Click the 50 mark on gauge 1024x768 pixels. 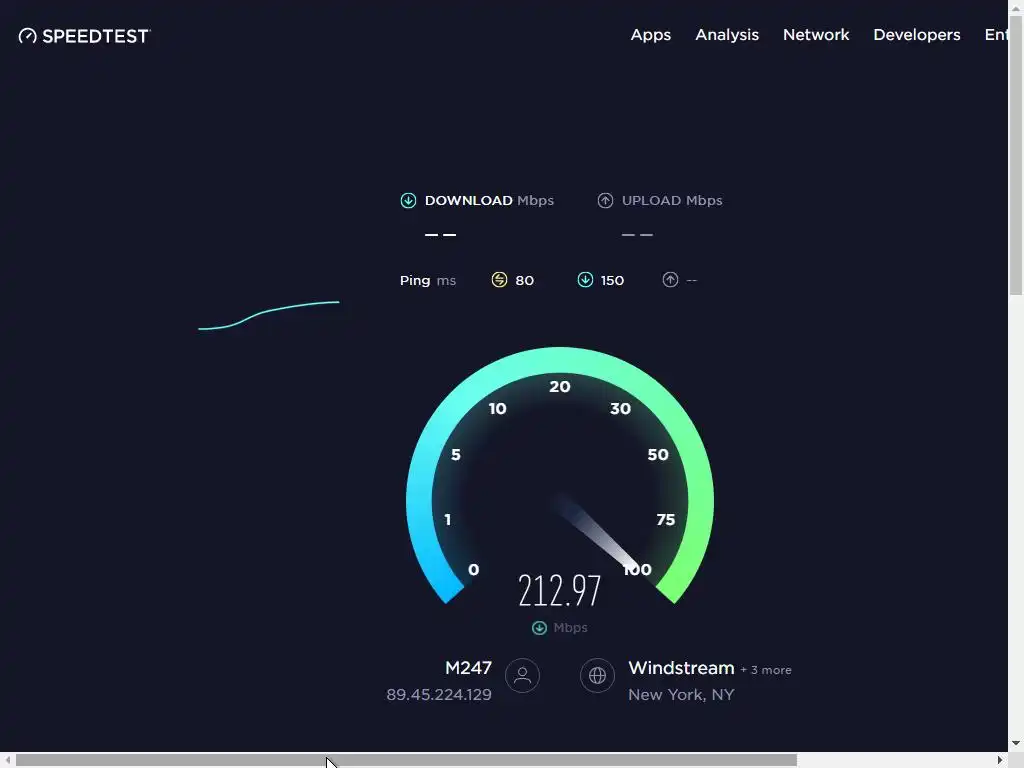point(658,455)
